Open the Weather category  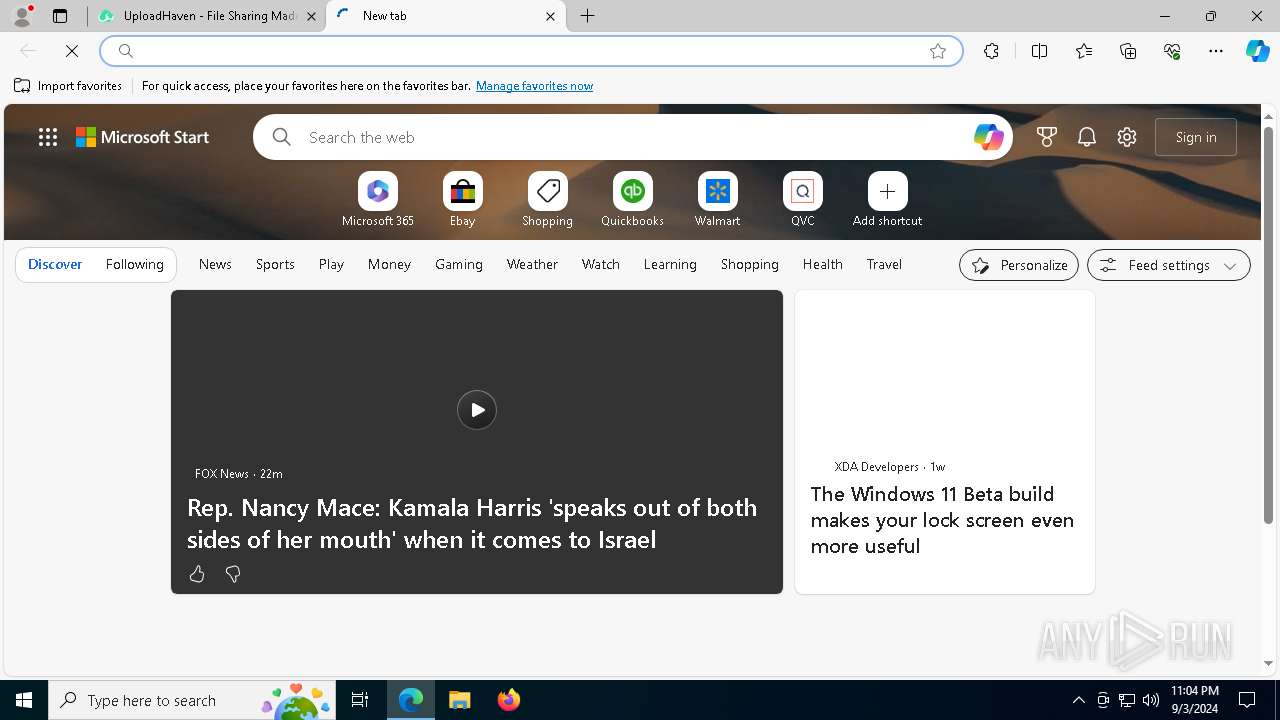click(x=532, y=264)
